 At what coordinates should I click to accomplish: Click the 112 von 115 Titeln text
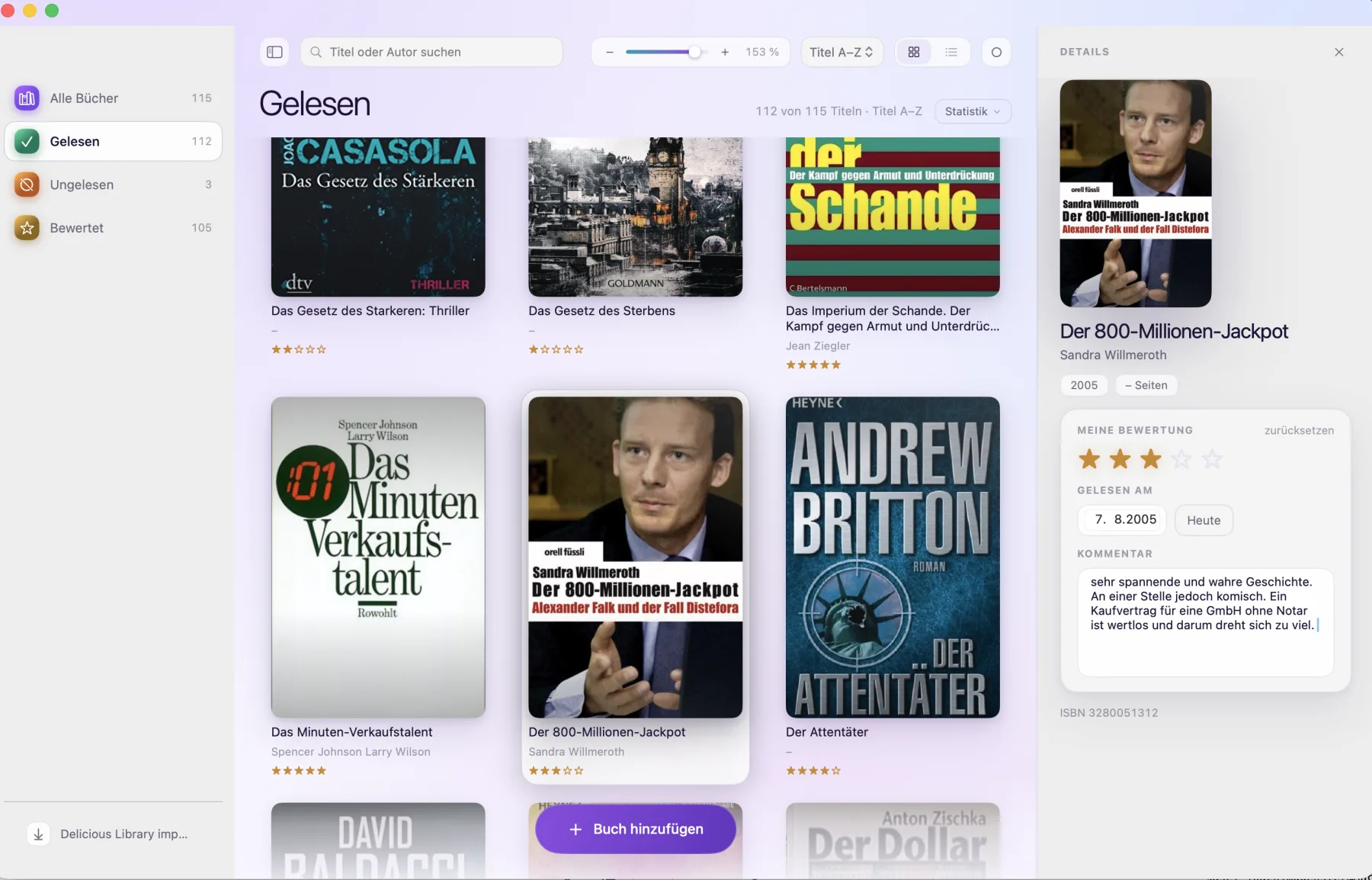coord(809,111)
